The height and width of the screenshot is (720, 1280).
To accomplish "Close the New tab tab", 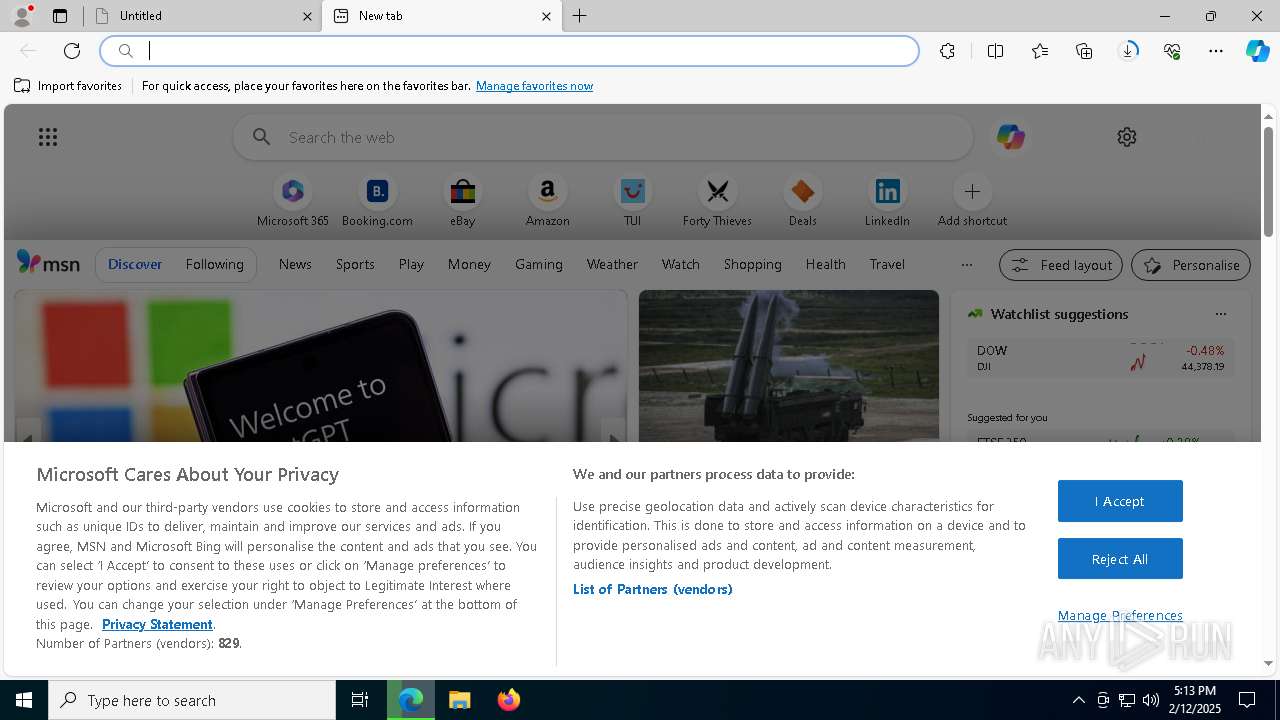I will click(546, 16).
